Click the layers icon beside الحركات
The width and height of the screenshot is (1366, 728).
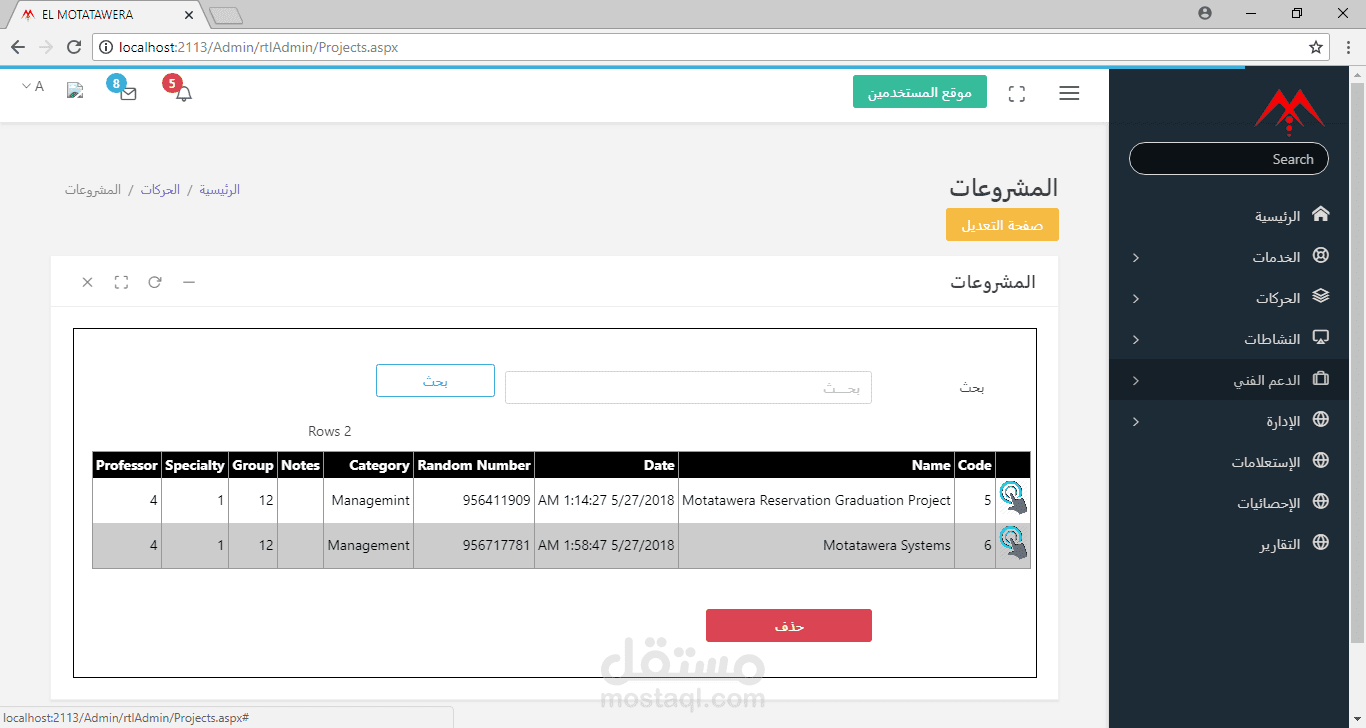coord(1321,296)
